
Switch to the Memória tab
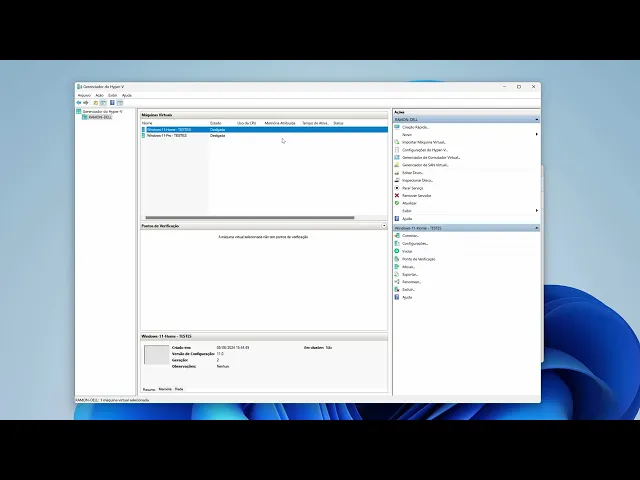click(165, 389)
